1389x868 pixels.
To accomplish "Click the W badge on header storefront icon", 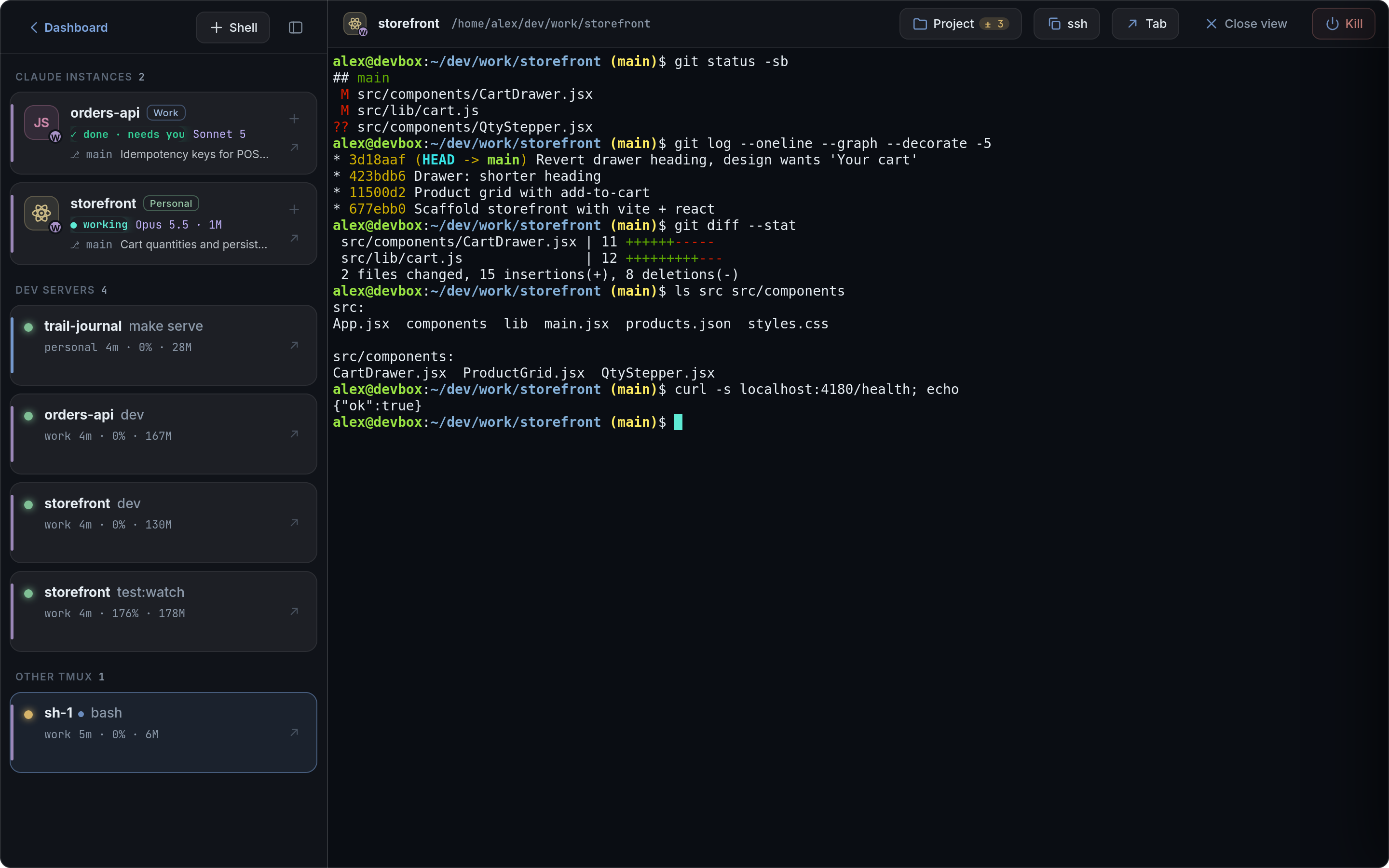I will (363, 32).
